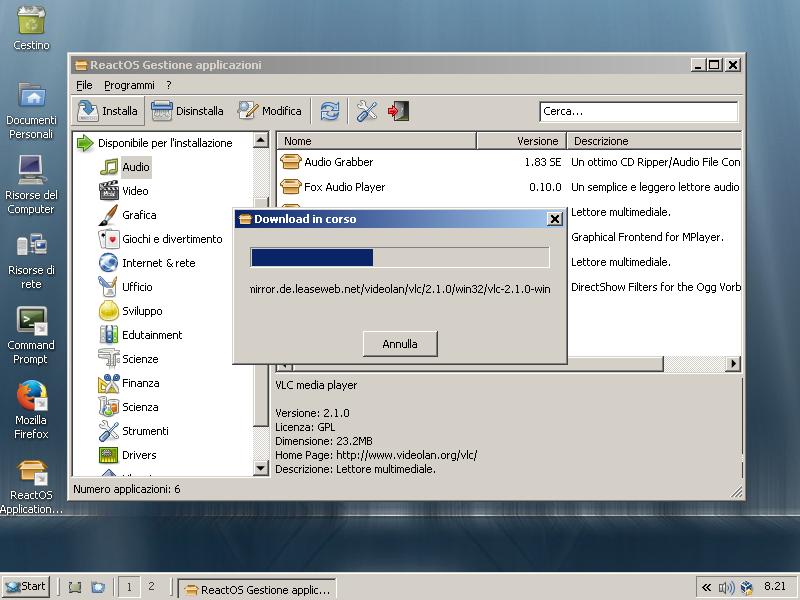
Task: Click the application list's right scroll arrow
Action: click(x=733, y=363)
